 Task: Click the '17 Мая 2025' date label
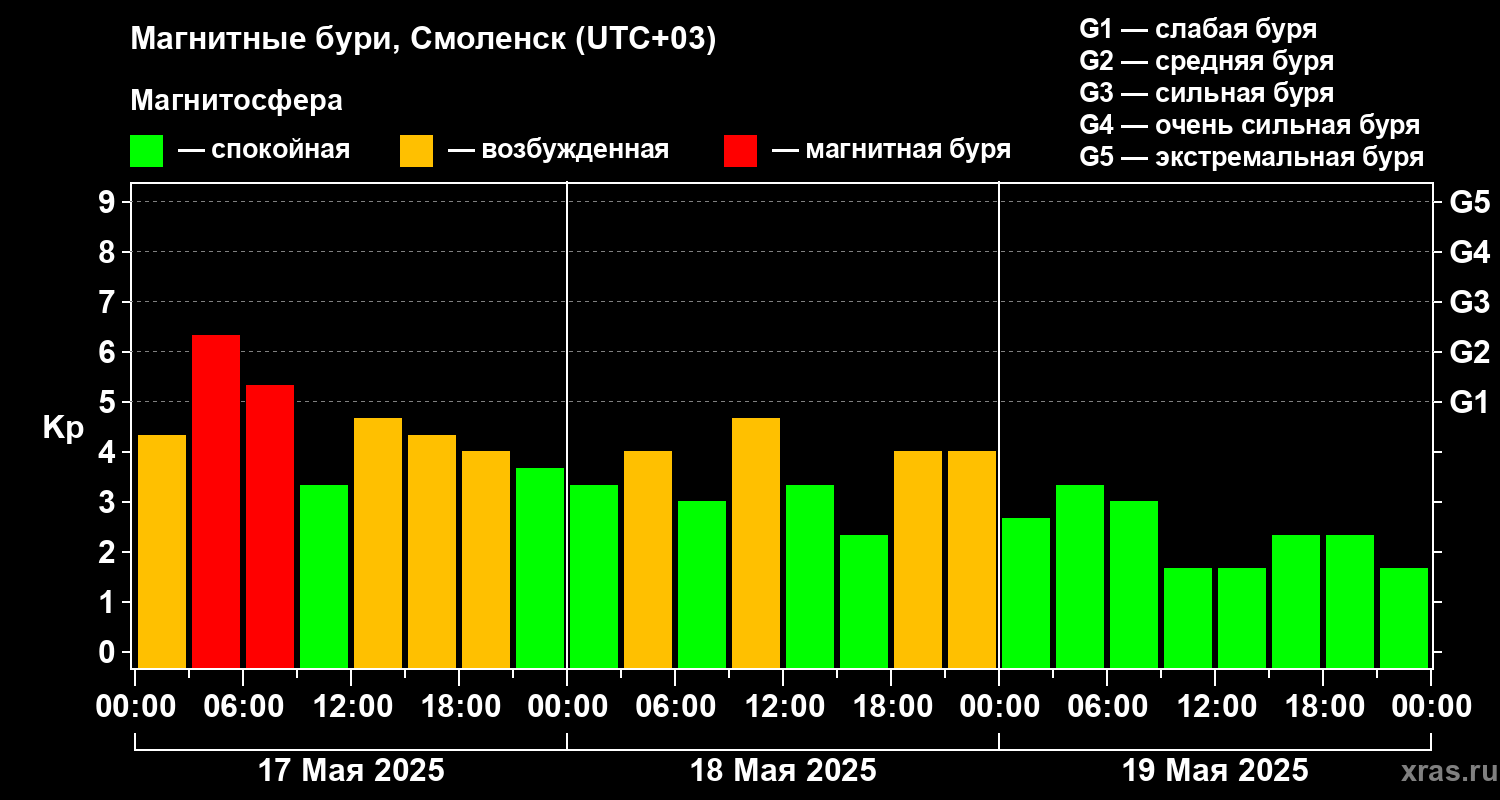(351, 771)
